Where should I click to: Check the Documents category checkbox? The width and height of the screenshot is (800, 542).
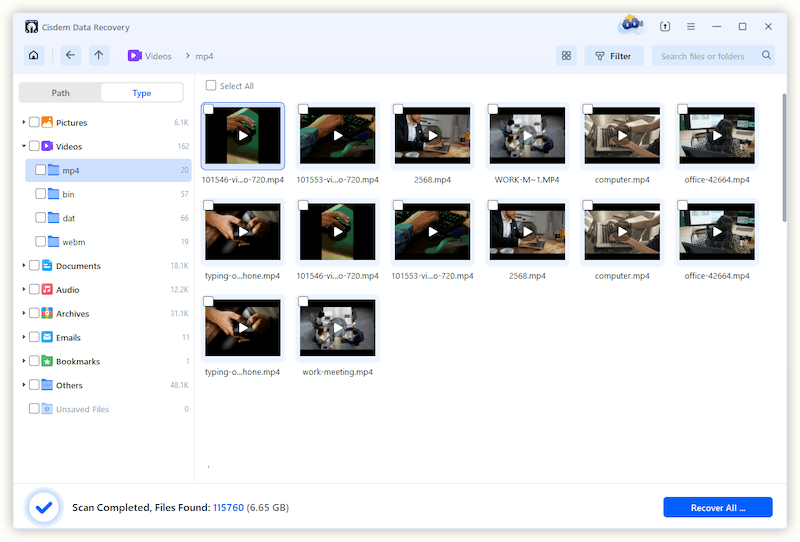click(34, 265)
